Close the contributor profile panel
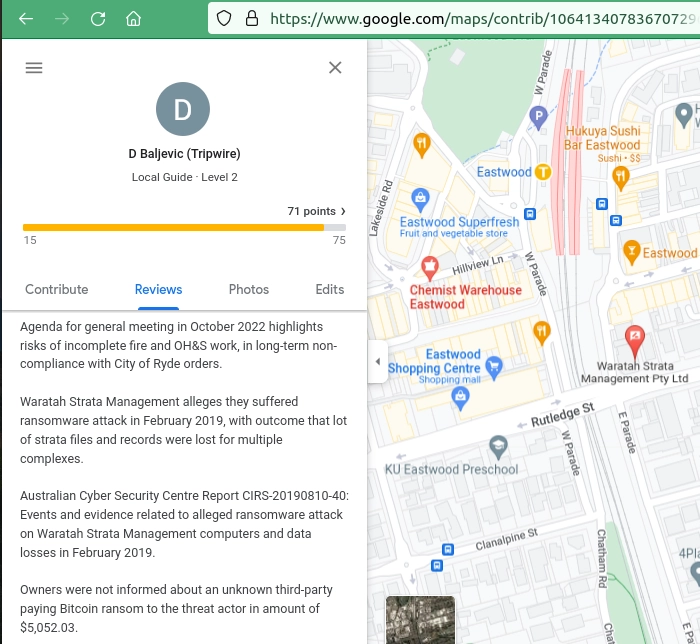Image resolution: width=700 pixels, height=644 pixels. pyautogui.click(x=335, y=68)
